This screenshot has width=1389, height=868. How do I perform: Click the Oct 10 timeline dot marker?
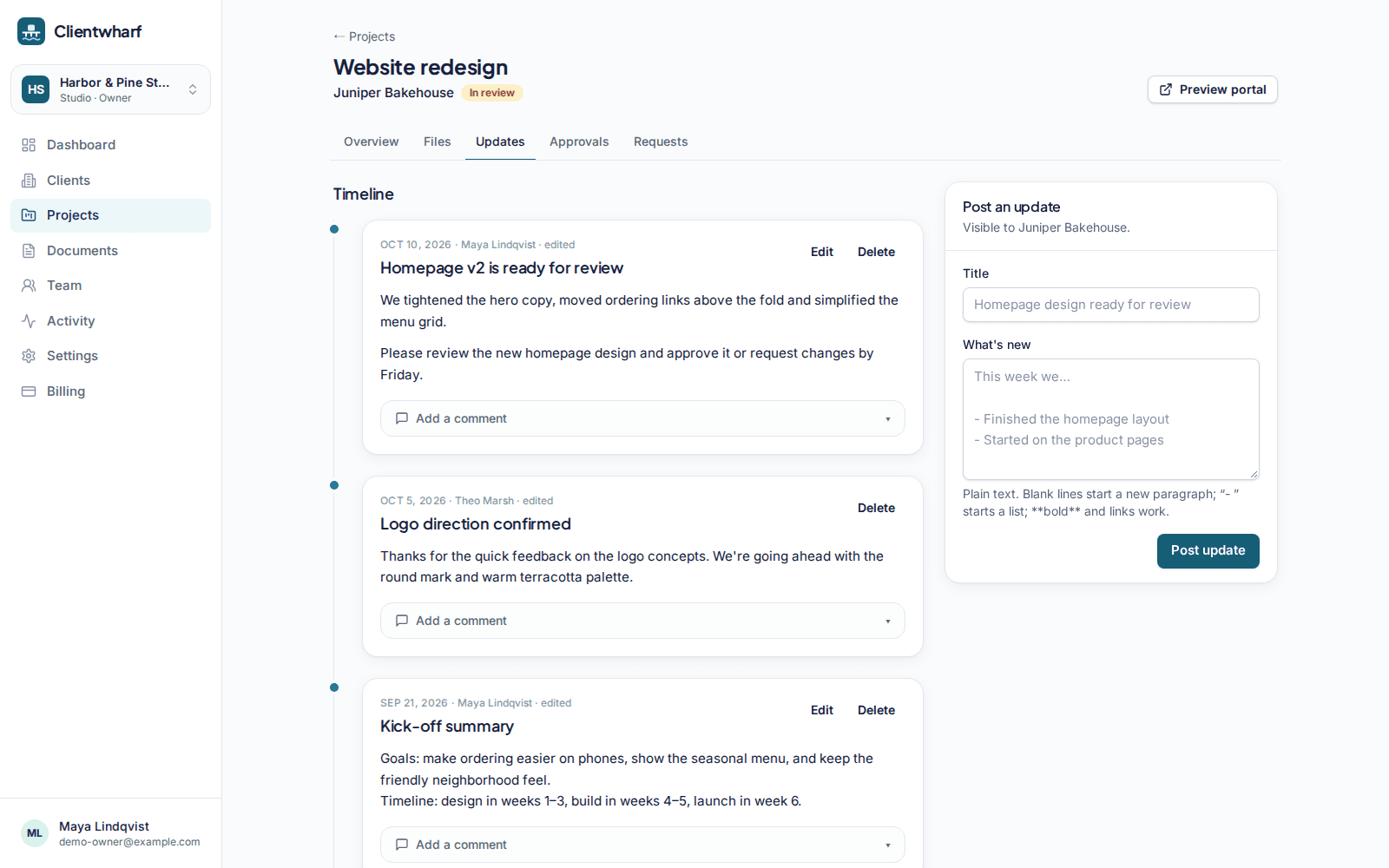[x=334, y=229]
